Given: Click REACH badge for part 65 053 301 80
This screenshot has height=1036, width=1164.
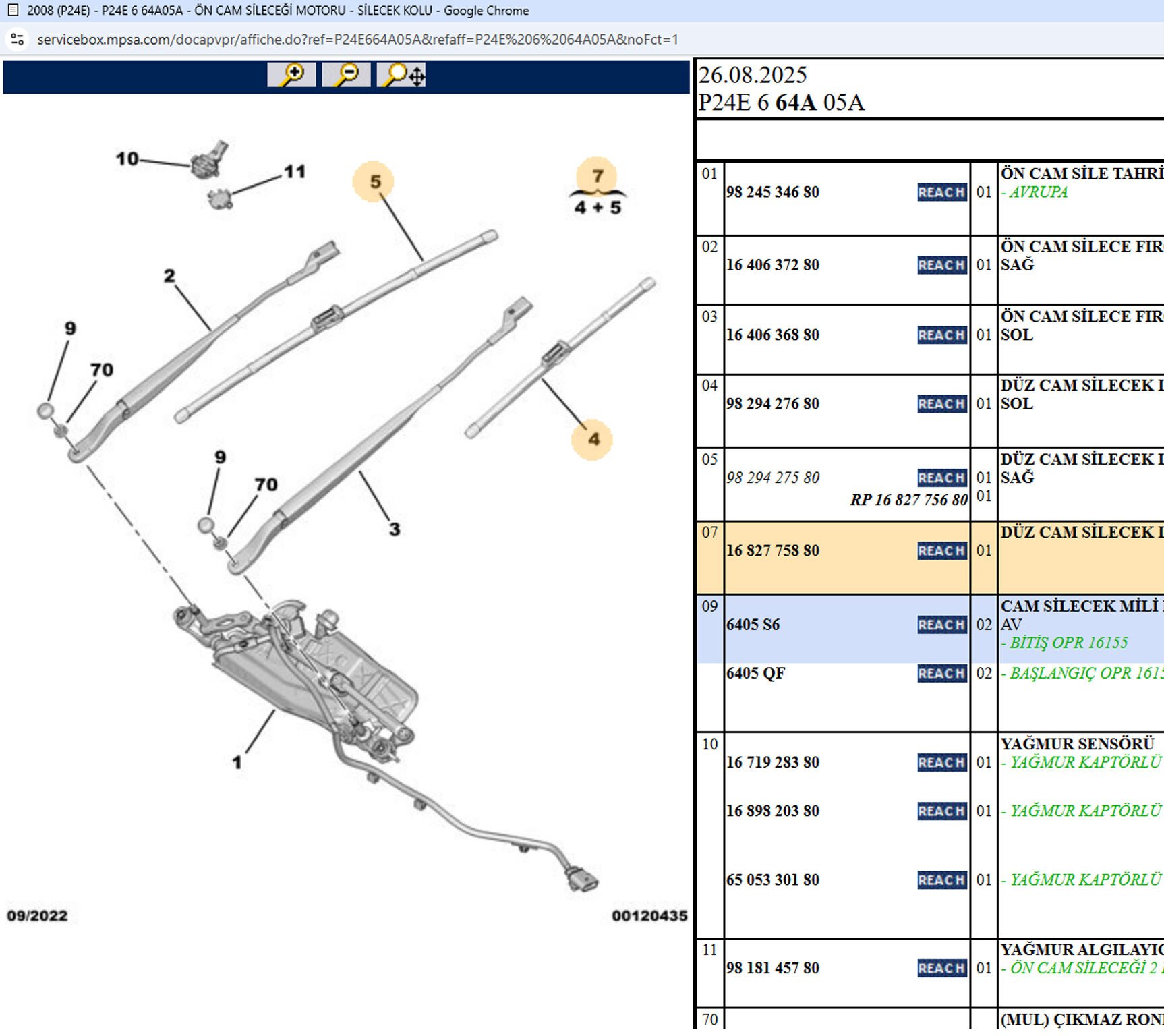Looking at the screenshot, I should click(941, 880).
